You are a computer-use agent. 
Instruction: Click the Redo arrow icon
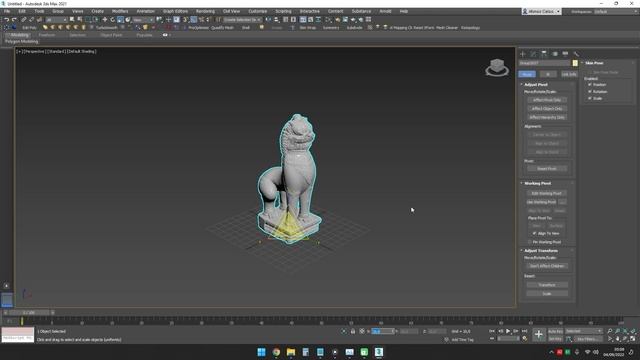(14, 20)
